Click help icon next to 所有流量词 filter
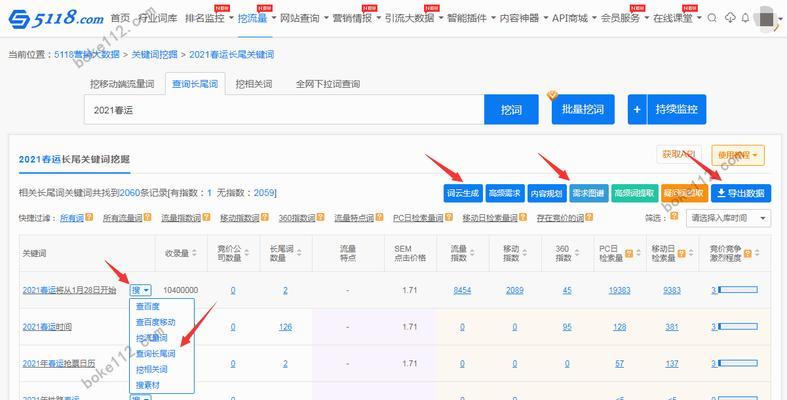This screenshot has width=787, height=400. (147, 217)
